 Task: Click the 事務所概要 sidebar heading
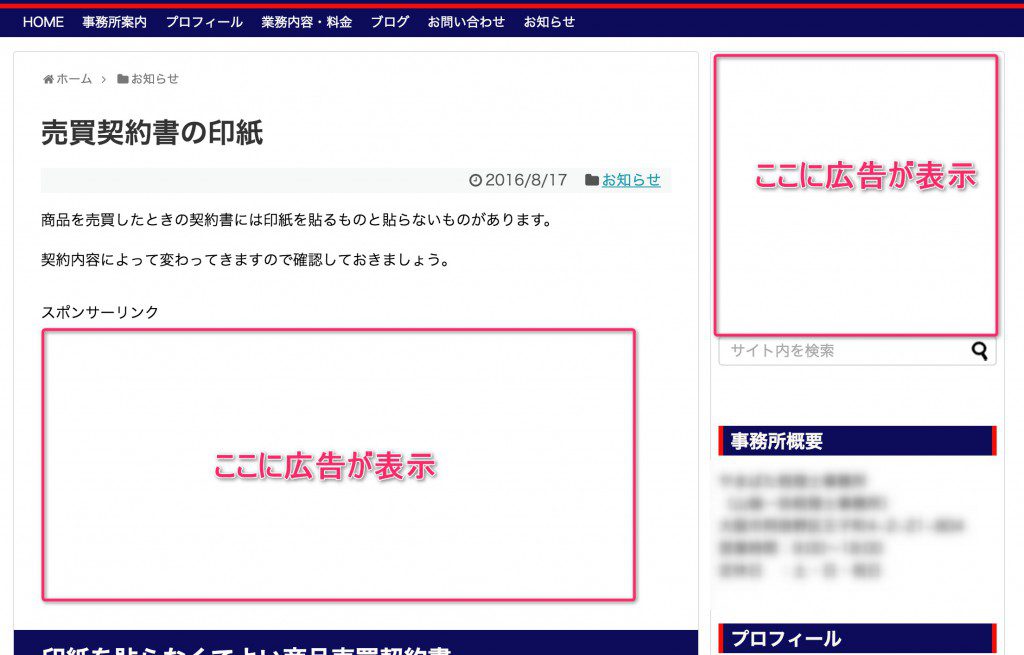pyautogui.click(x=857, y=441)
